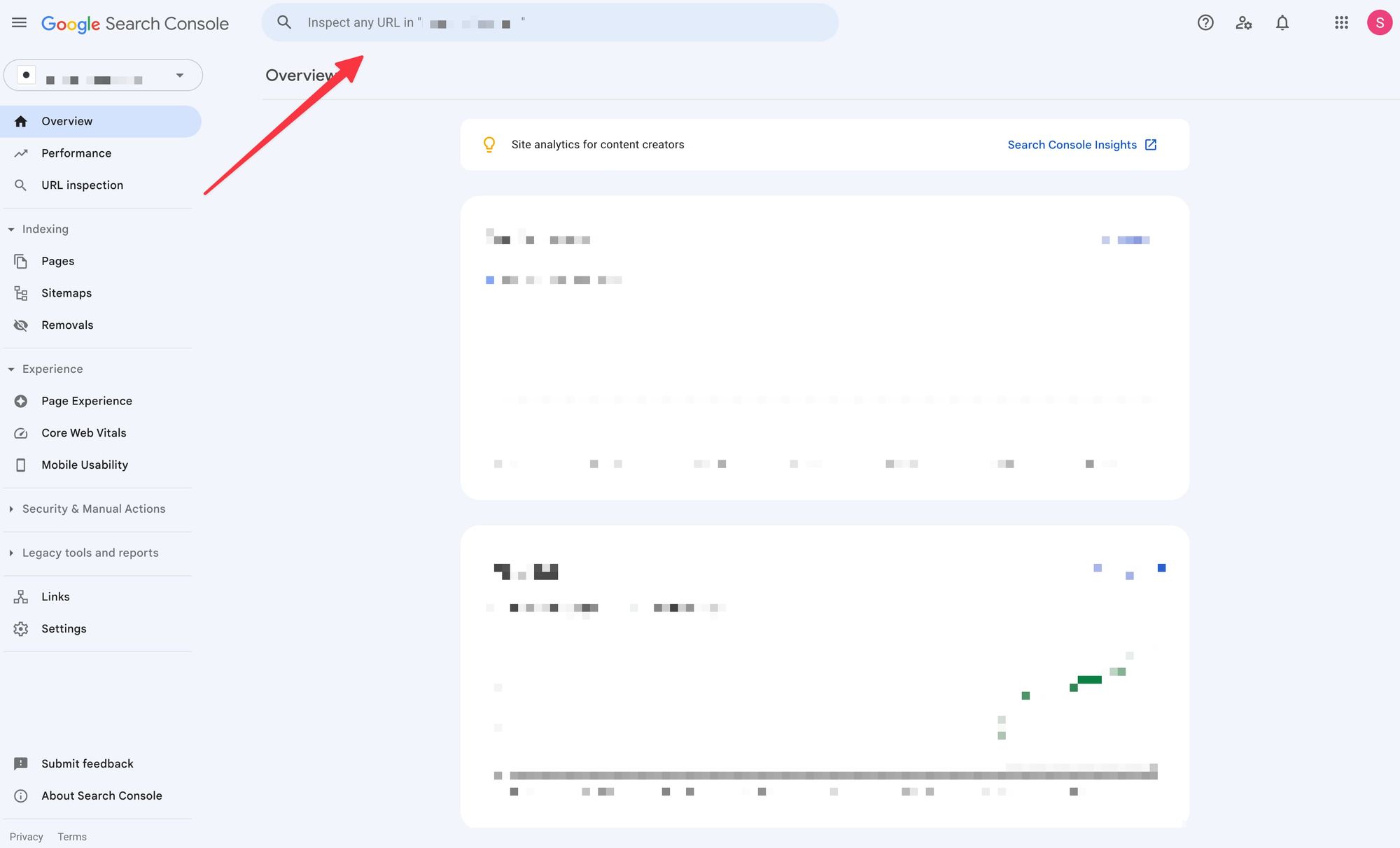Click the Removals crossed-eye icon
Image resolution: width=1400 pixels, height=848 pixels.
pyautogui.click(x=21, y=325)
